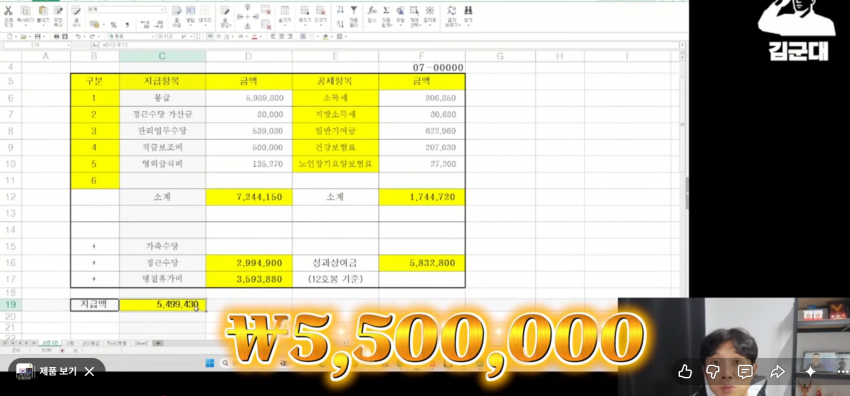This screenshot has height=396, width=850.
Task: Select cell showing 1,744,720
Action: tap(422, 197)
